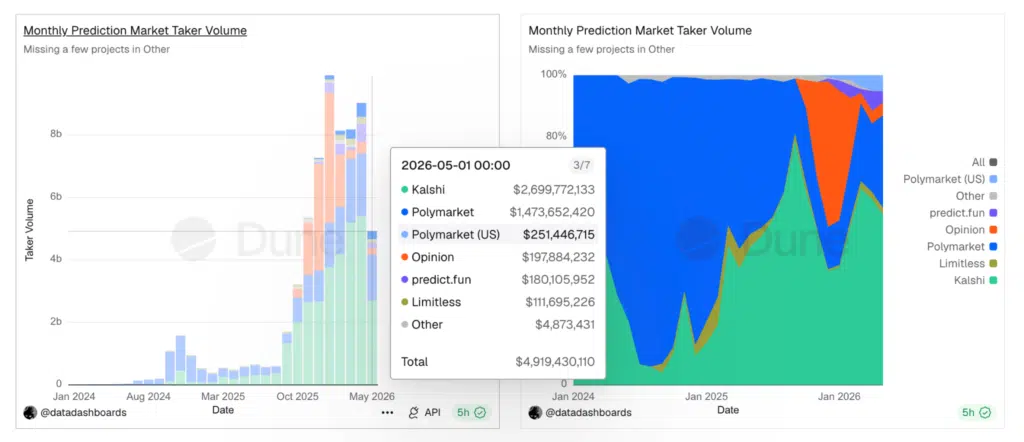This screenshot has width=1024, height=442.
Task: Click the left chart title Monthly Prediction Market Taker Volume
Action: coord(135,31)
